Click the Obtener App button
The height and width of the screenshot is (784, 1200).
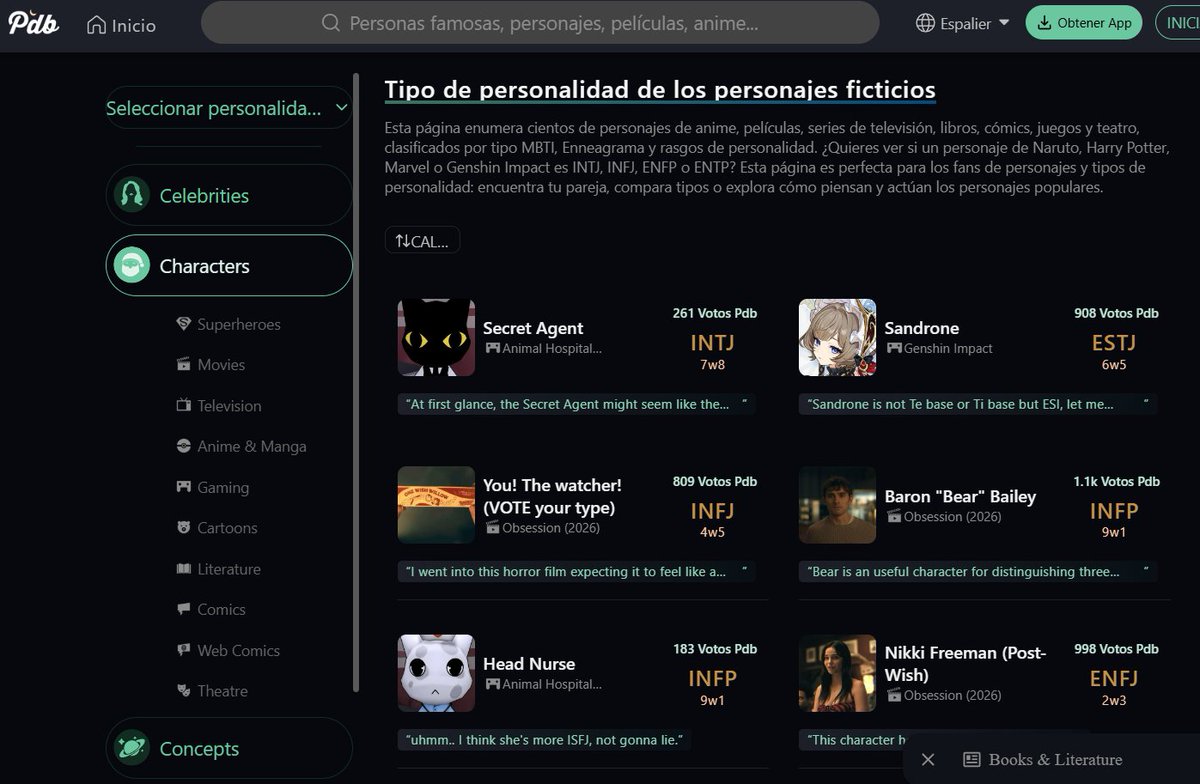[1084, 23]
